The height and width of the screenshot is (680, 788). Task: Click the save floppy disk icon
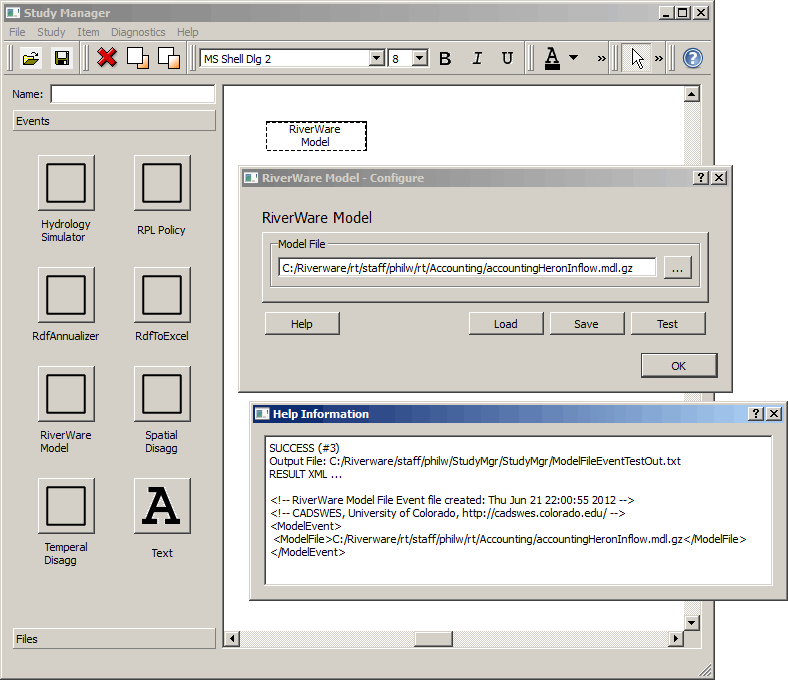tap(62, 58)
